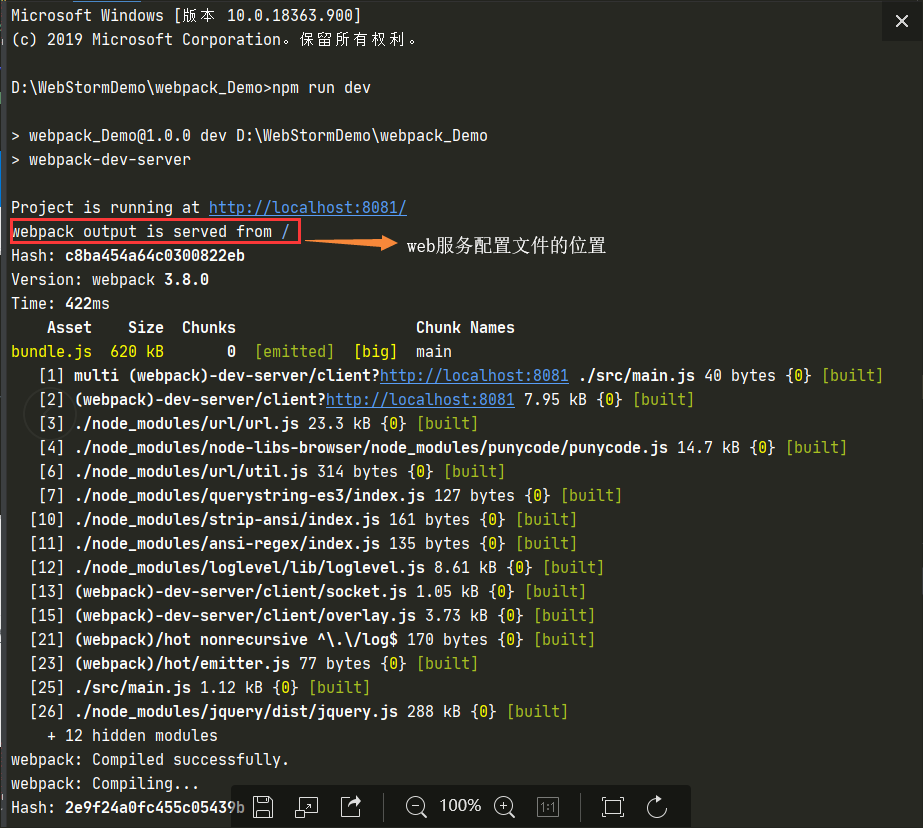The height and width of the screenshot is (828, 923).
Task: Click the './src/main.js 1.12 kB' row
Action: (200, 688)
